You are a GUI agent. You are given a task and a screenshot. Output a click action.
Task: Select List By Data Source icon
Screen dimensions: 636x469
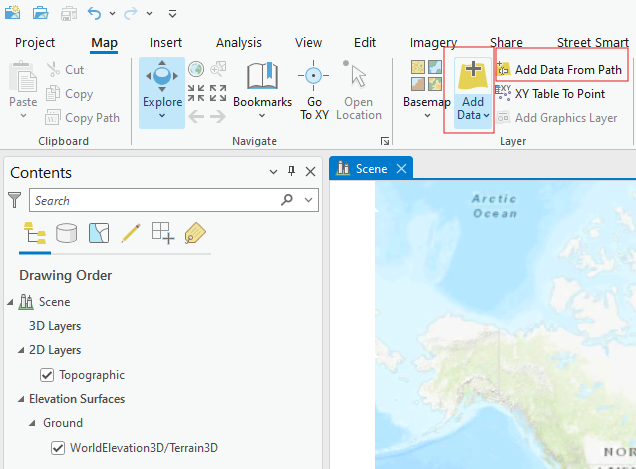pos(67,234)
